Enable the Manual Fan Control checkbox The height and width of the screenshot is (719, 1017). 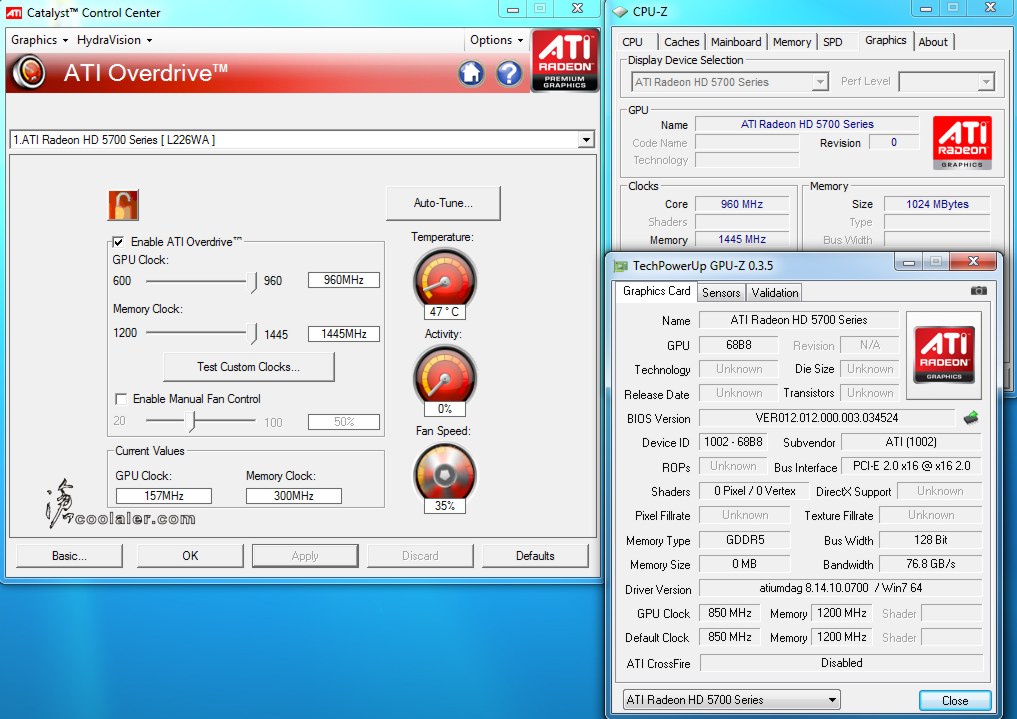[x=121, y=399]
